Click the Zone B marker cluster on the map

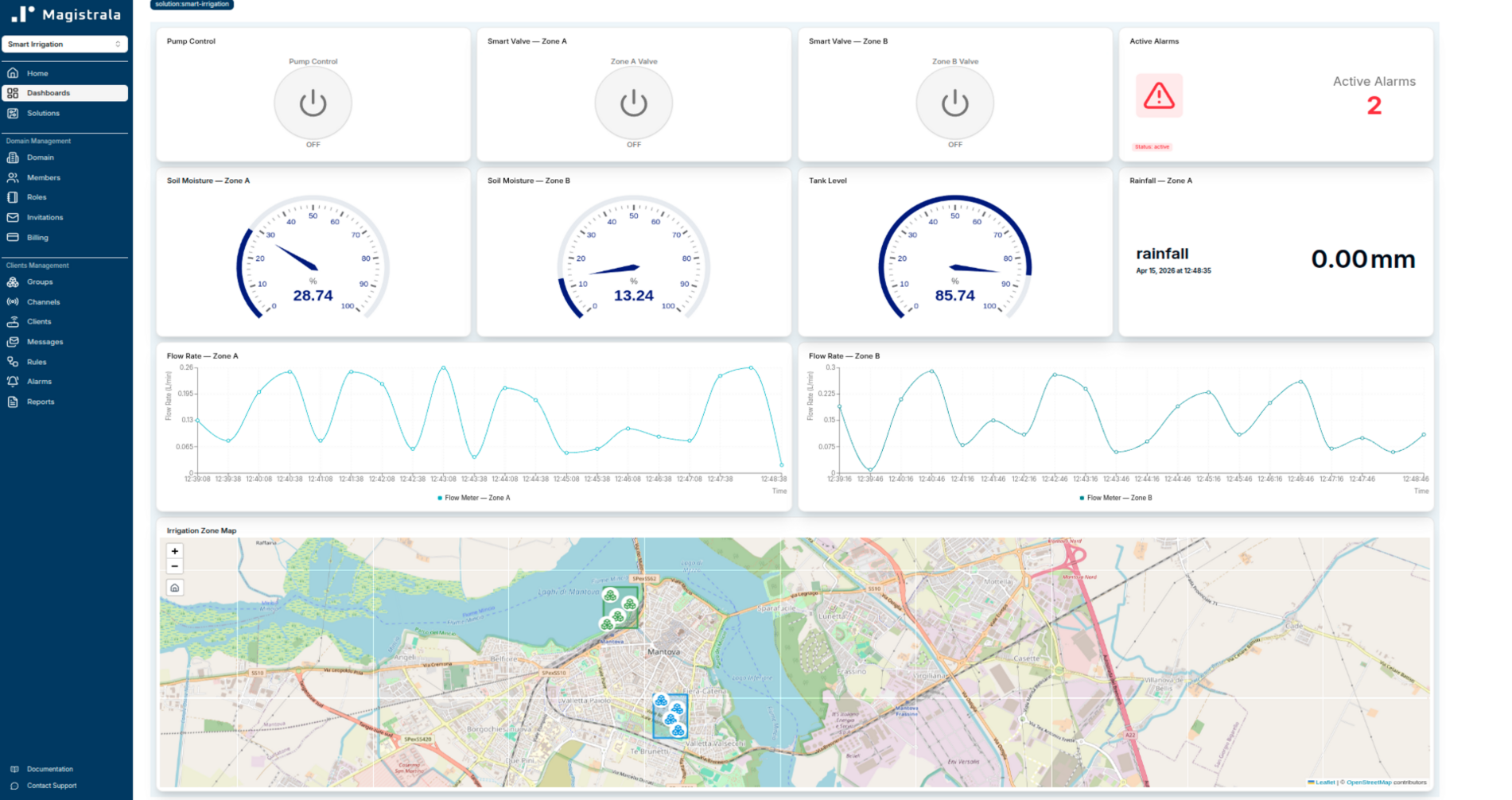point(669,709)
